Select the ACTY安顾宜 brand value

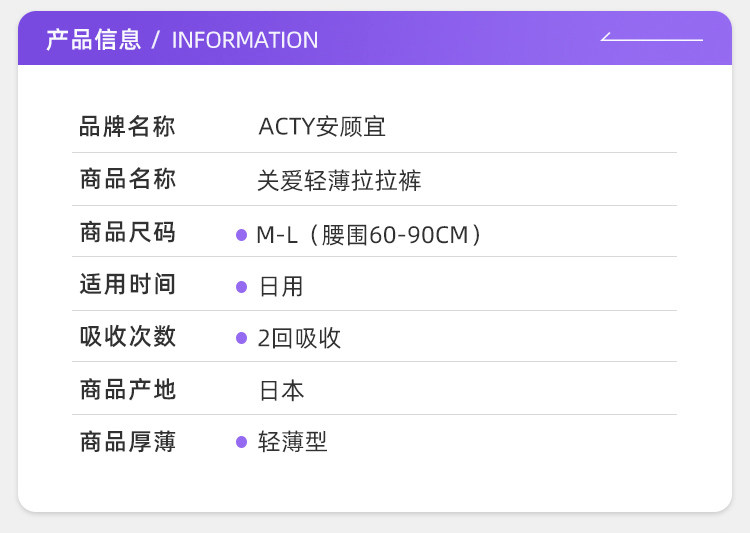(x=322, y=127)
